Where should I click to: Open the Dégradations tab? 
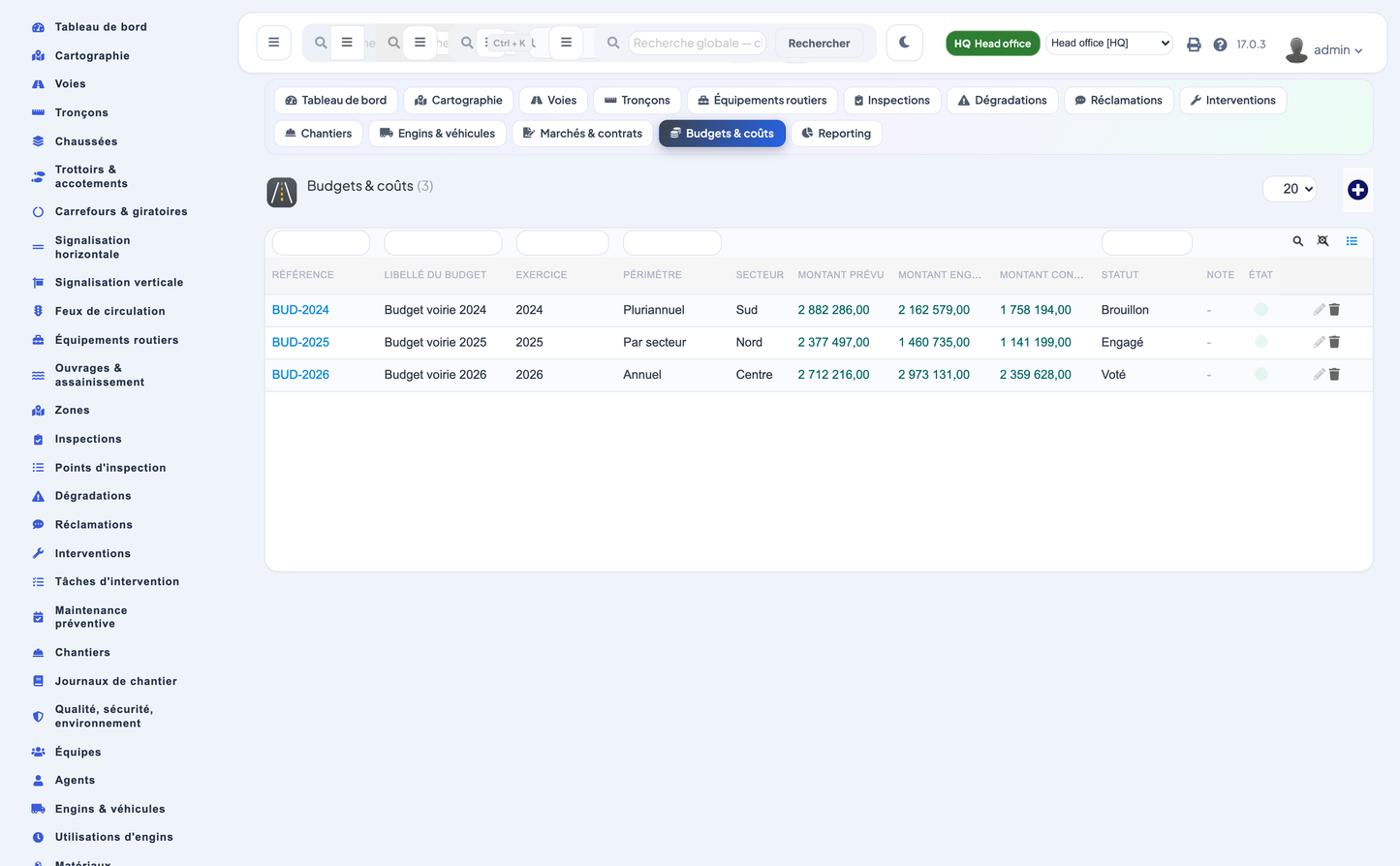[x=1002, y=100]
